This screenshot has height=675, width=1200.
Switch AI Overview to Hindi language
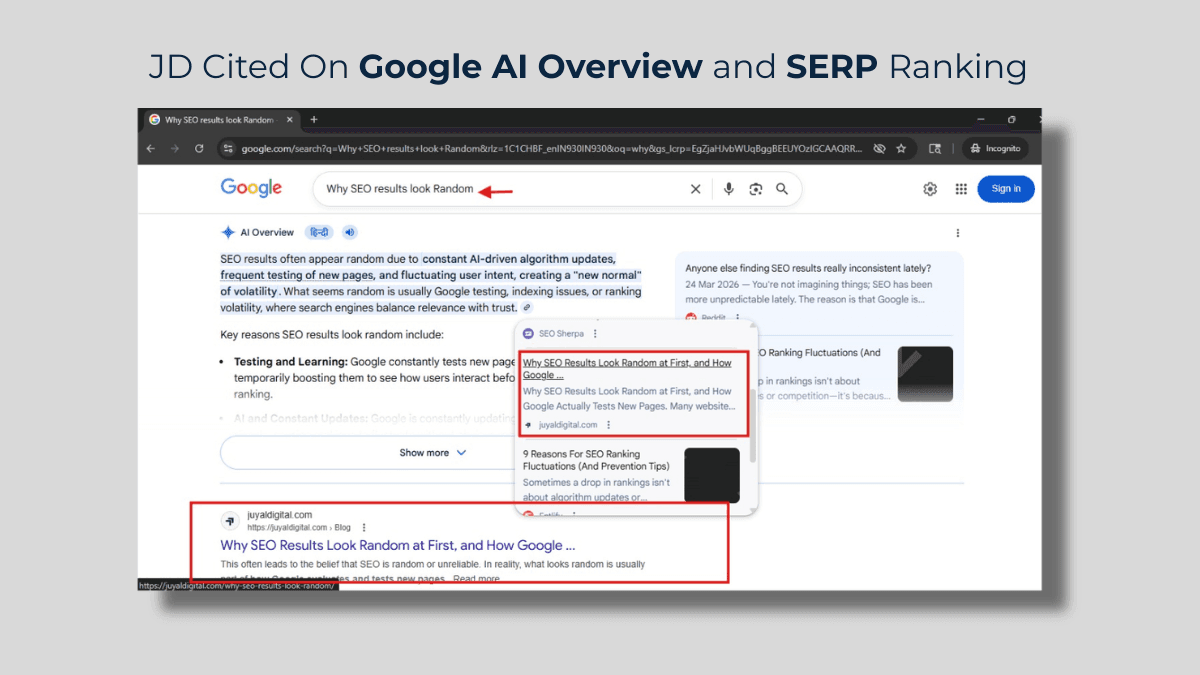point(319,232)
